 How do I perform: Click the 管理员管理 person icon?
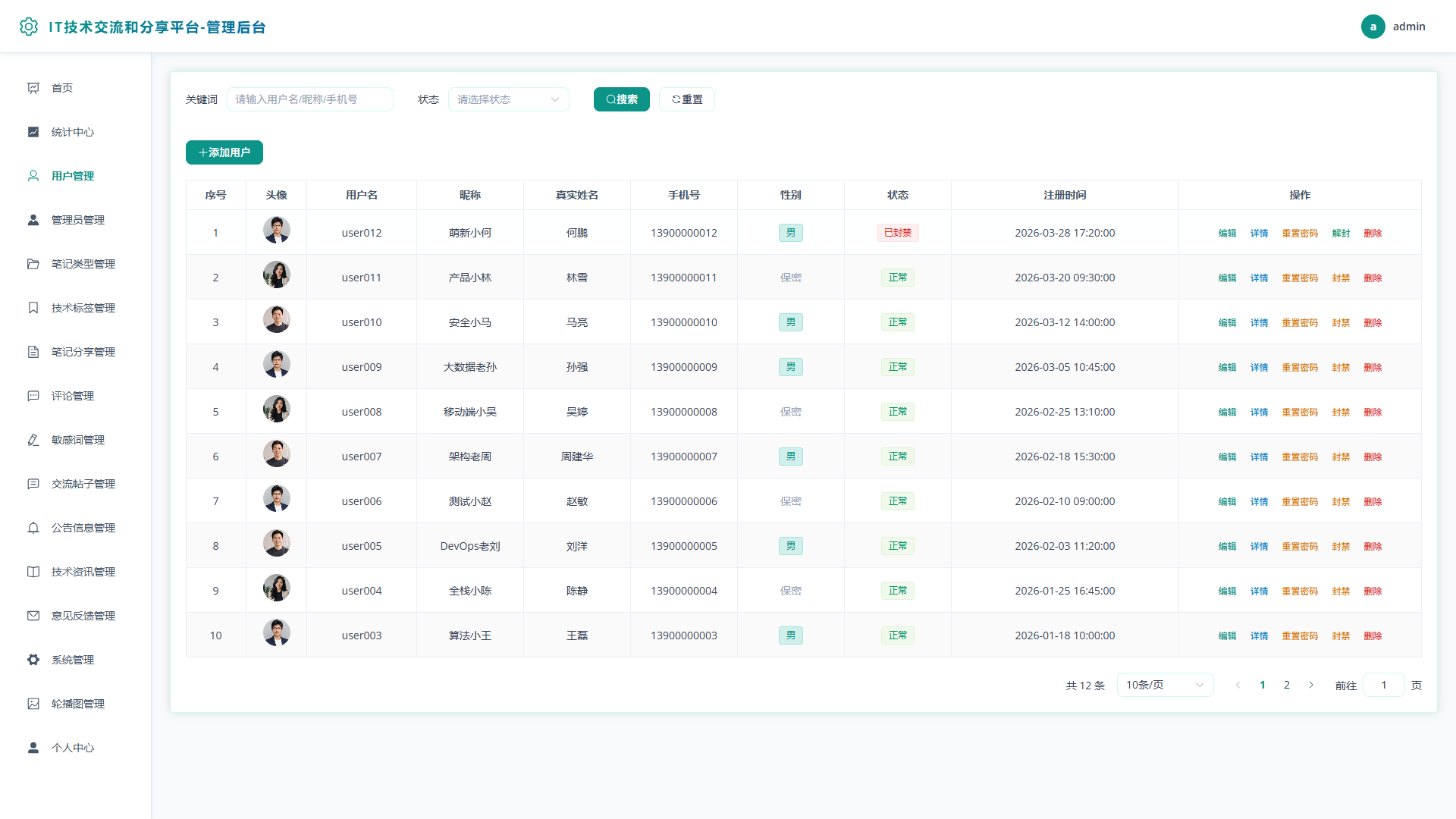[x=33, y=220]
